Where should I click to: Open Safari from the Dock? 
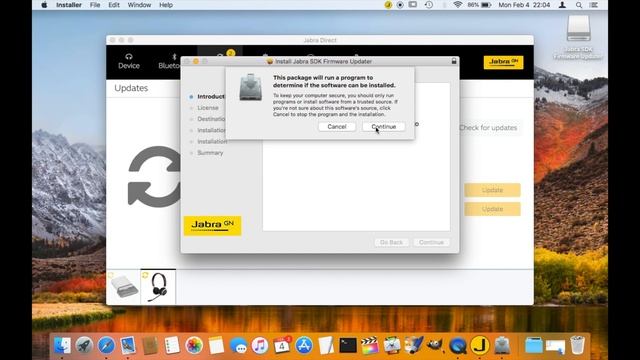pos(106,345)
